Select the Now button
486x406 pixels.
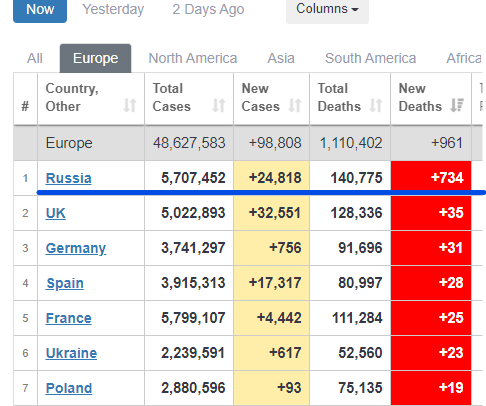click(x=40, y=10)
